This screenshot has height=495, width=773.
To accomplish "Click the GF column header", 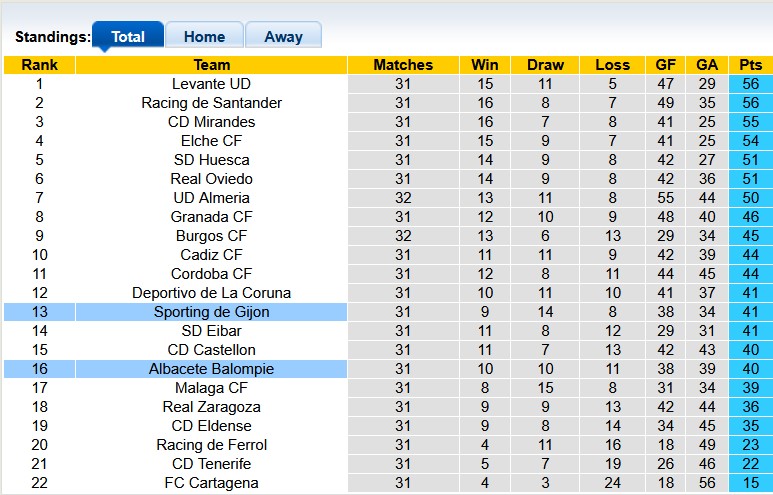I will pos(665,65).
